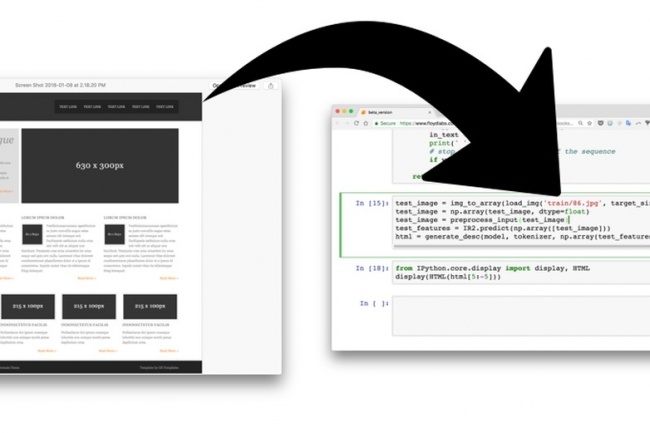The width and height of the screenshot is (650, 433).
Task: Close the beta_version browser tab
Action: [429, 112]
